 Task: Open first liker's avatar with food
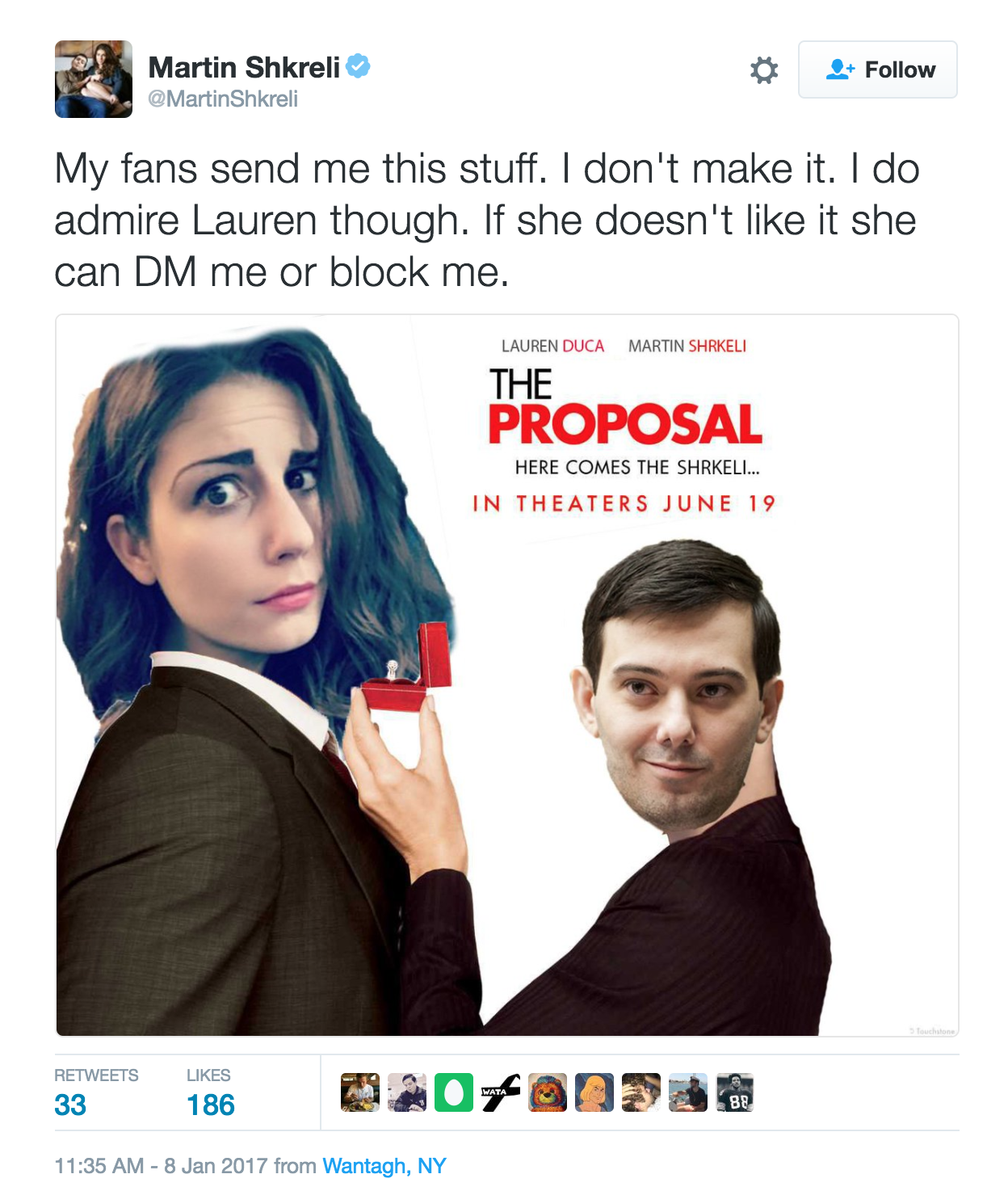(x=360, y=1092)
